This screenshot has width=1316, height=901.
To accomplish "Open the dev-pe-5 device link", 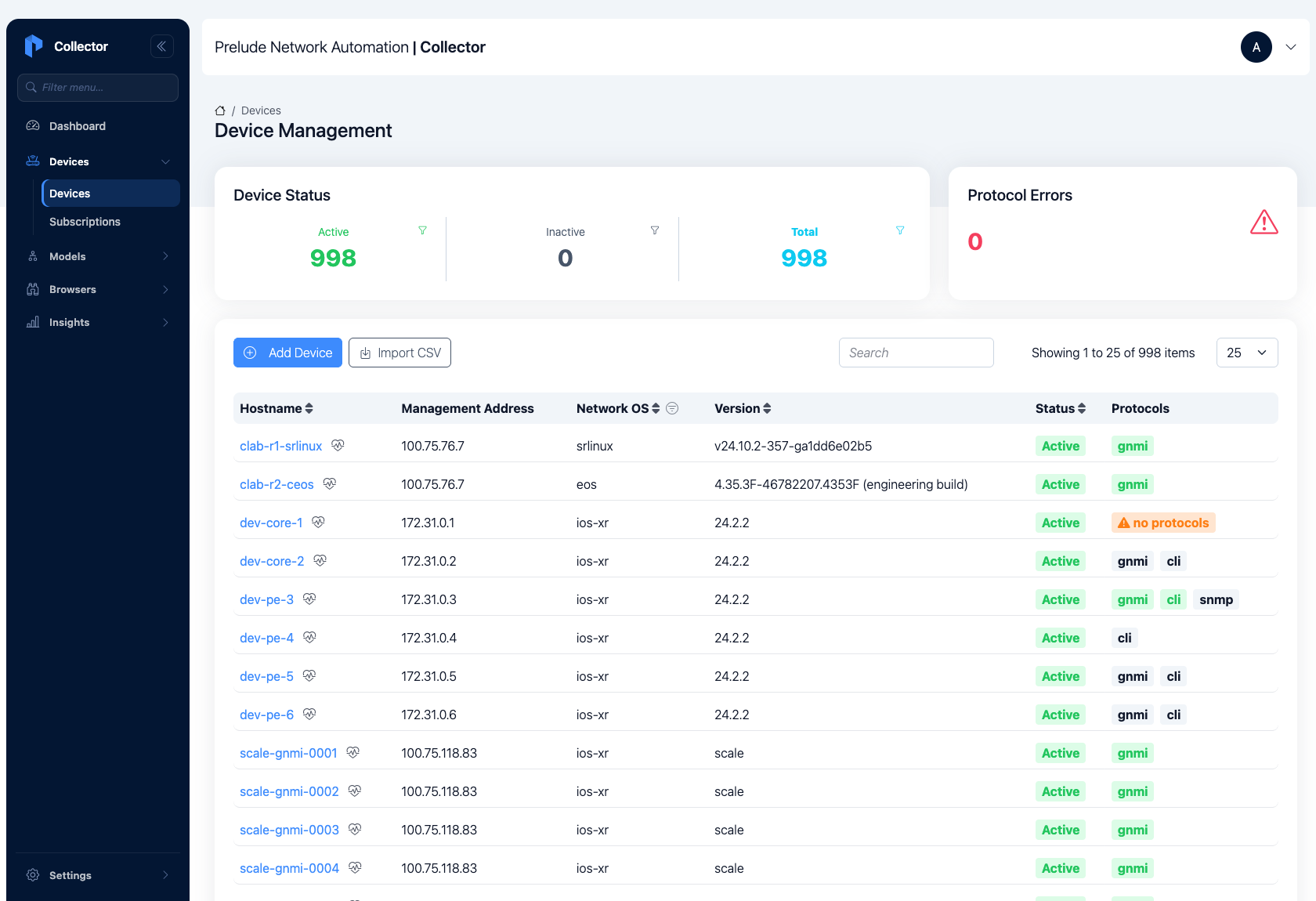I will 266,676.
